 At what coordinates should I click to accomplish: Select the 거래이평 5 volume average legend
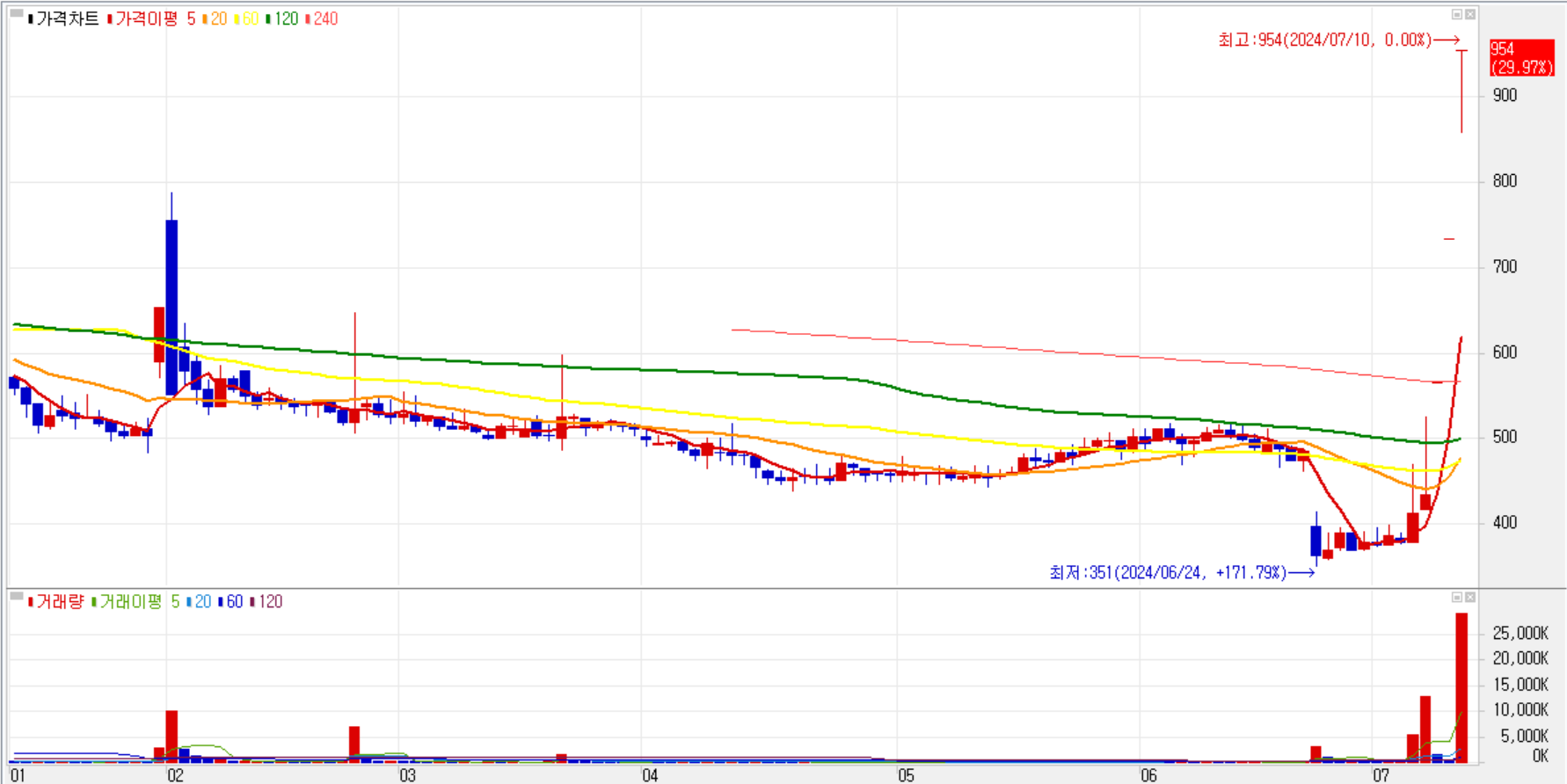[x=136, y=601]
